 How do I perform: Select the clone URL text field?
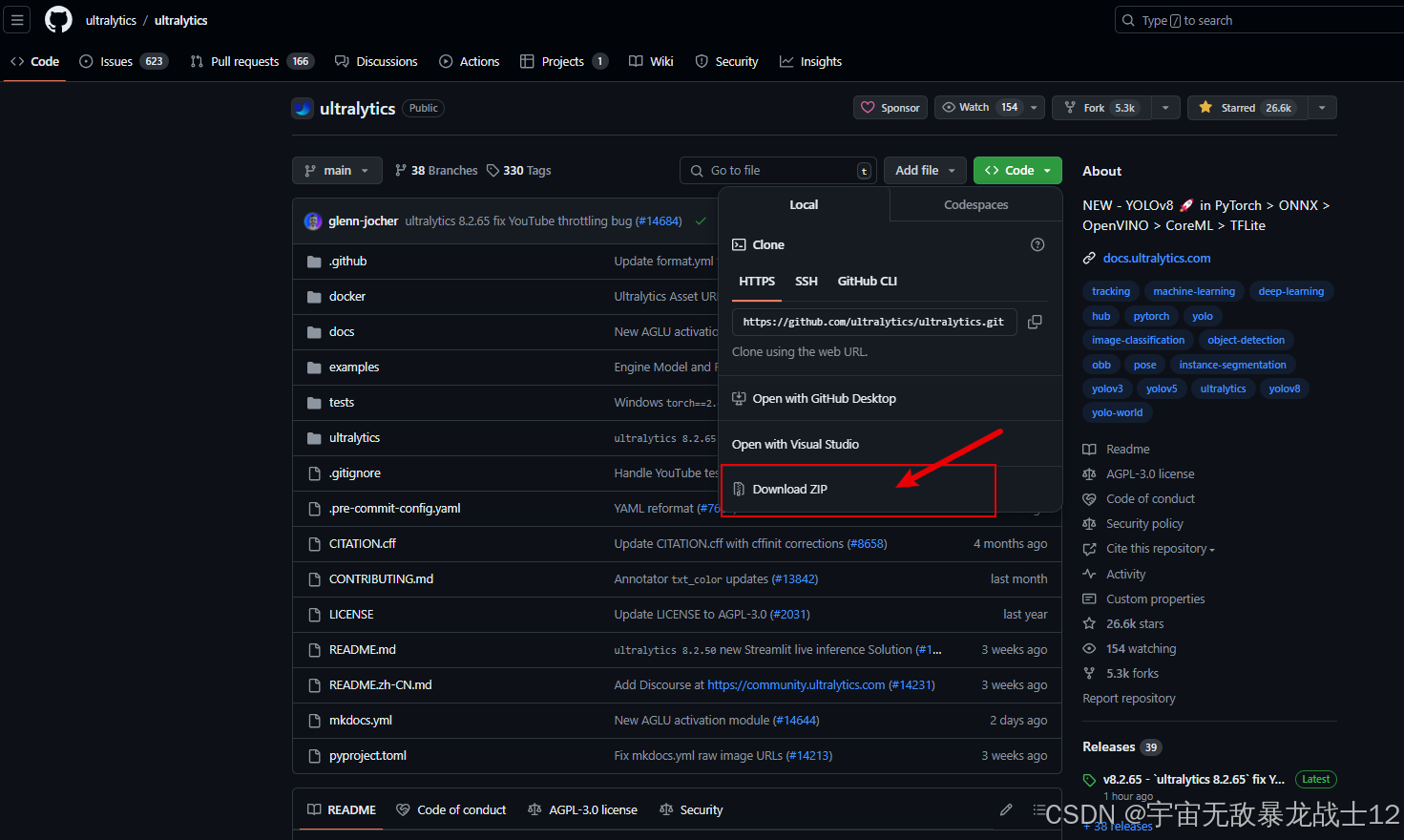point(873,323)
